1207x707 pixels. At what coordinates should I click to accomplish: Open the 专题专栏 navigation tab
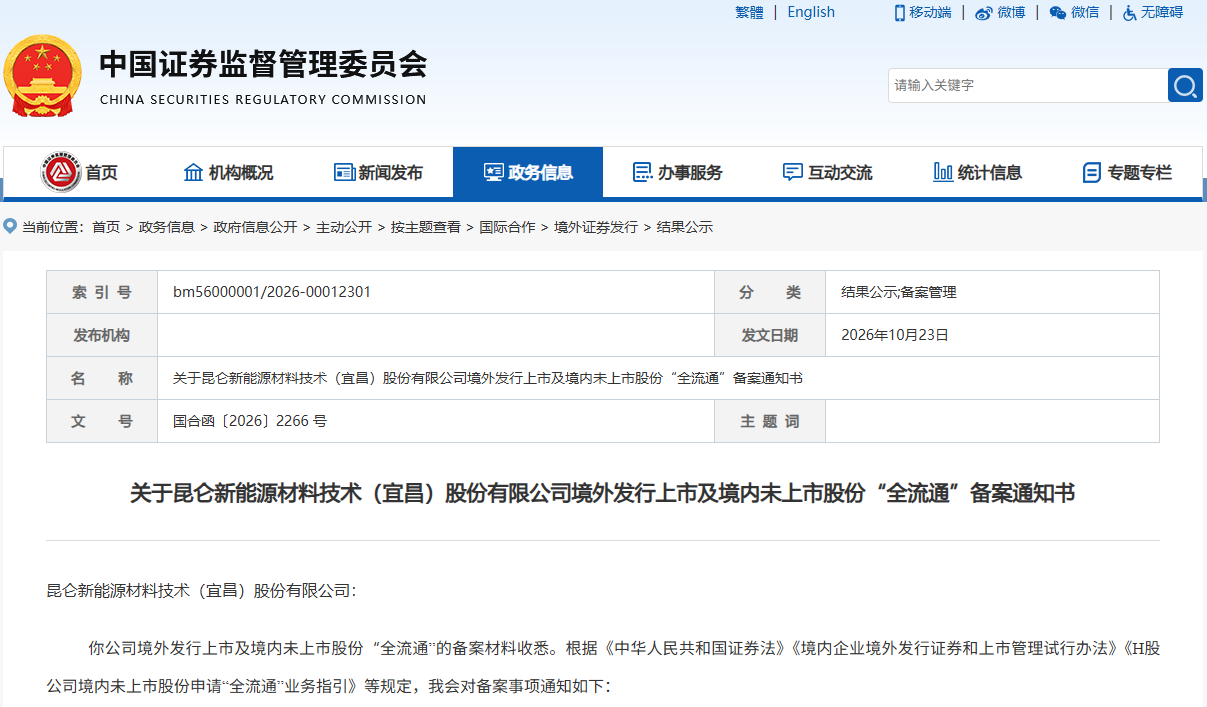(x=1127, y=172)
